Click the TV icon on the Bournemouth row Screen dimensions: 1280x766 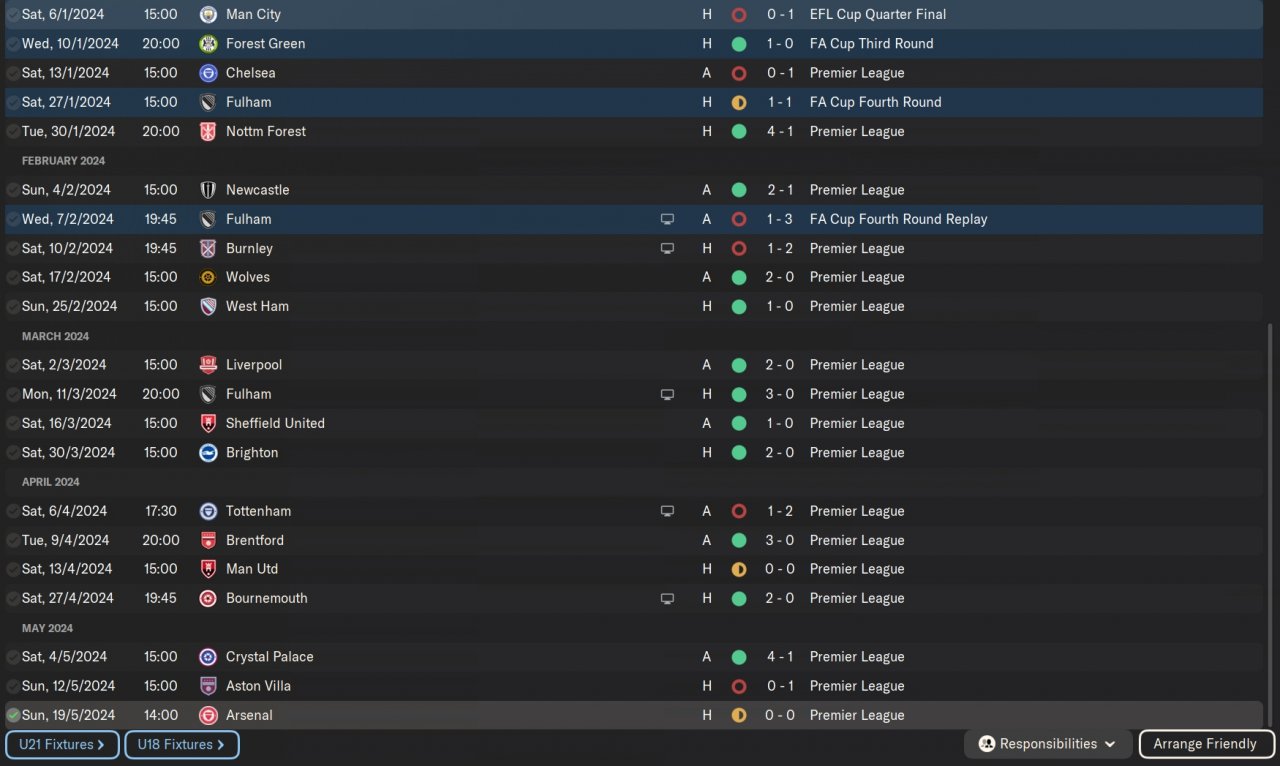click(x=667, y=598)
